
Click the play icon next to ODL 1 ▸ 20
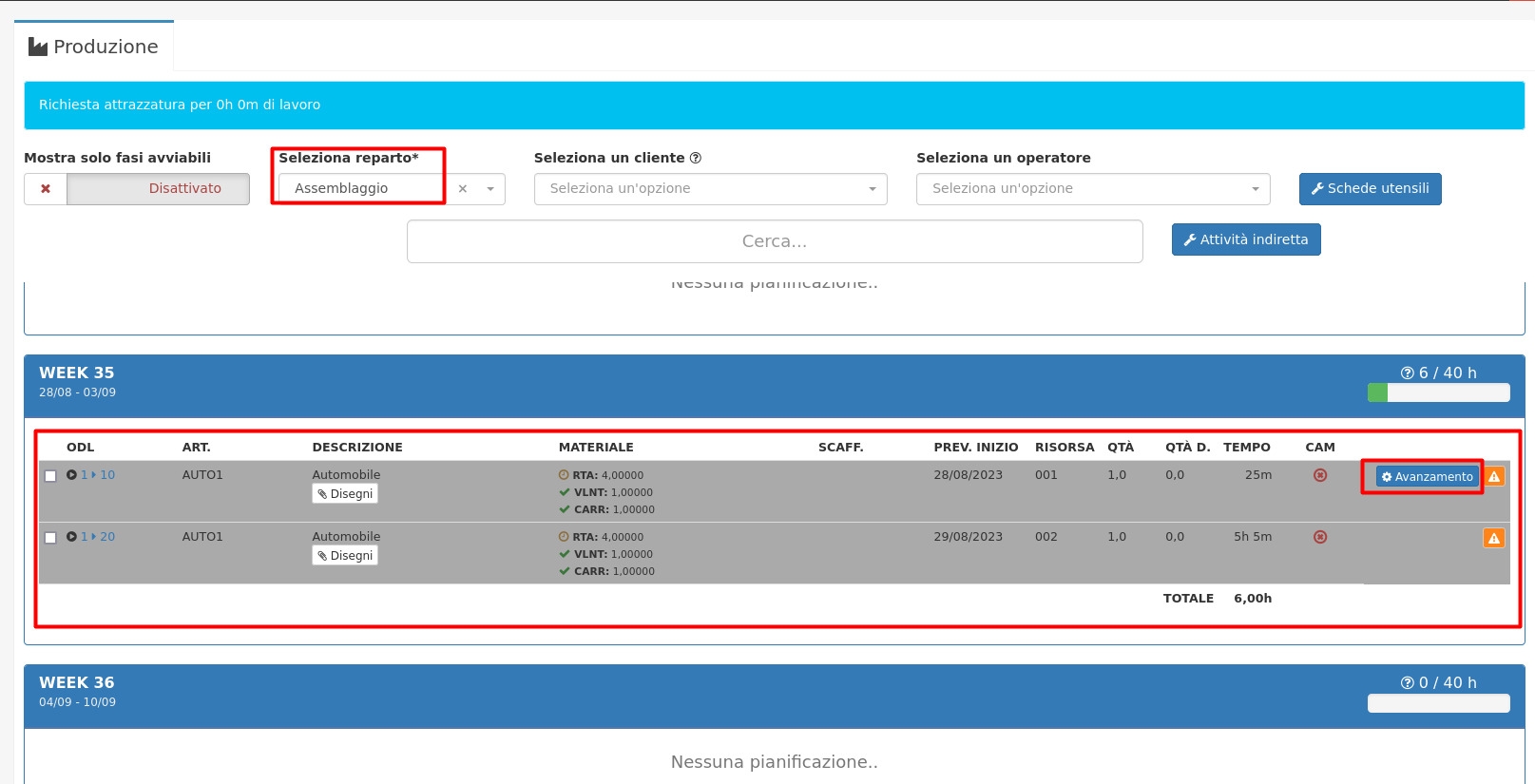coord(71,537)
